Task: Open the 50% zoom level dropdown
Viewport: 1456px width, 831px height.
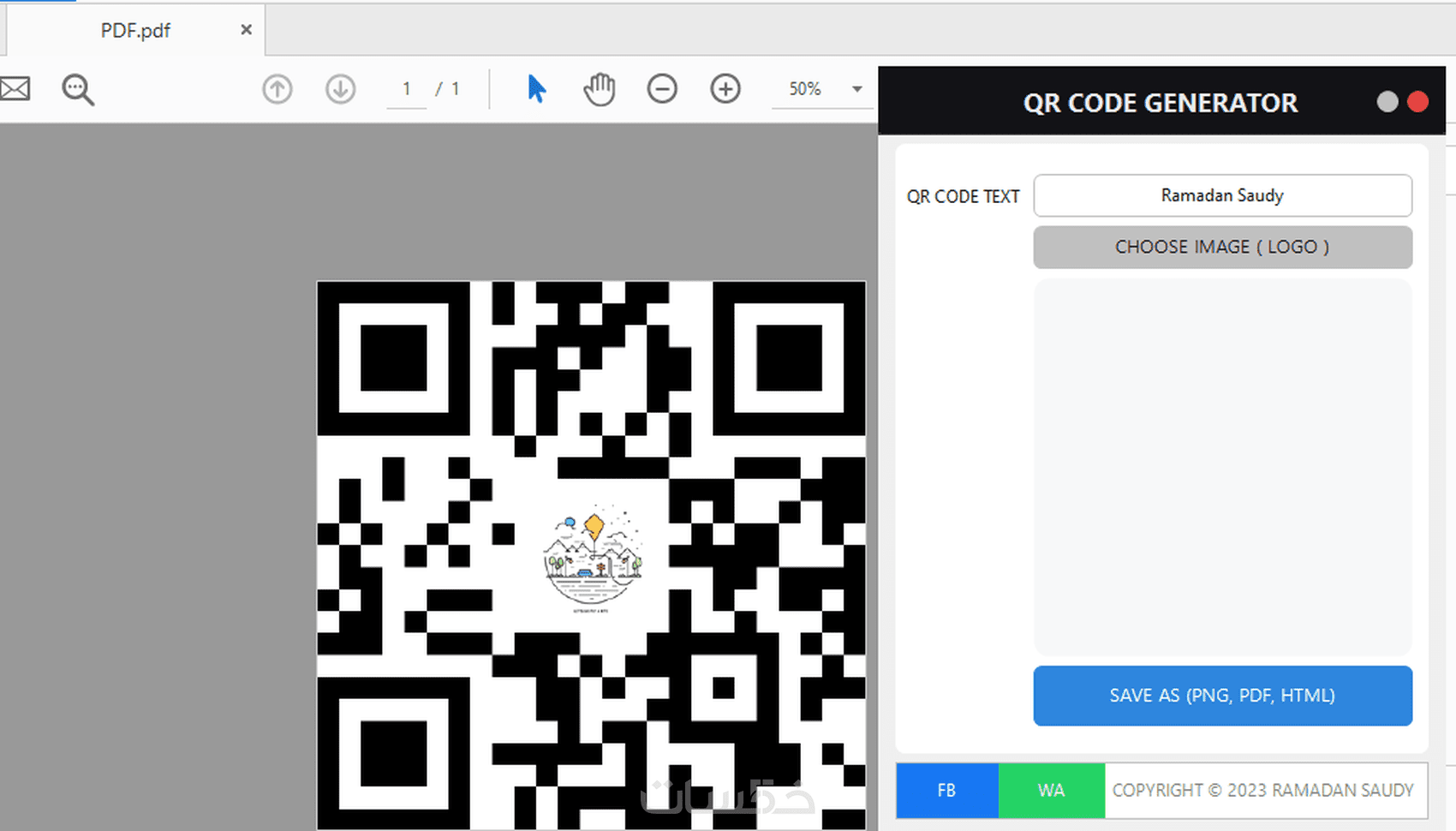Action: [x=856, y=89]
